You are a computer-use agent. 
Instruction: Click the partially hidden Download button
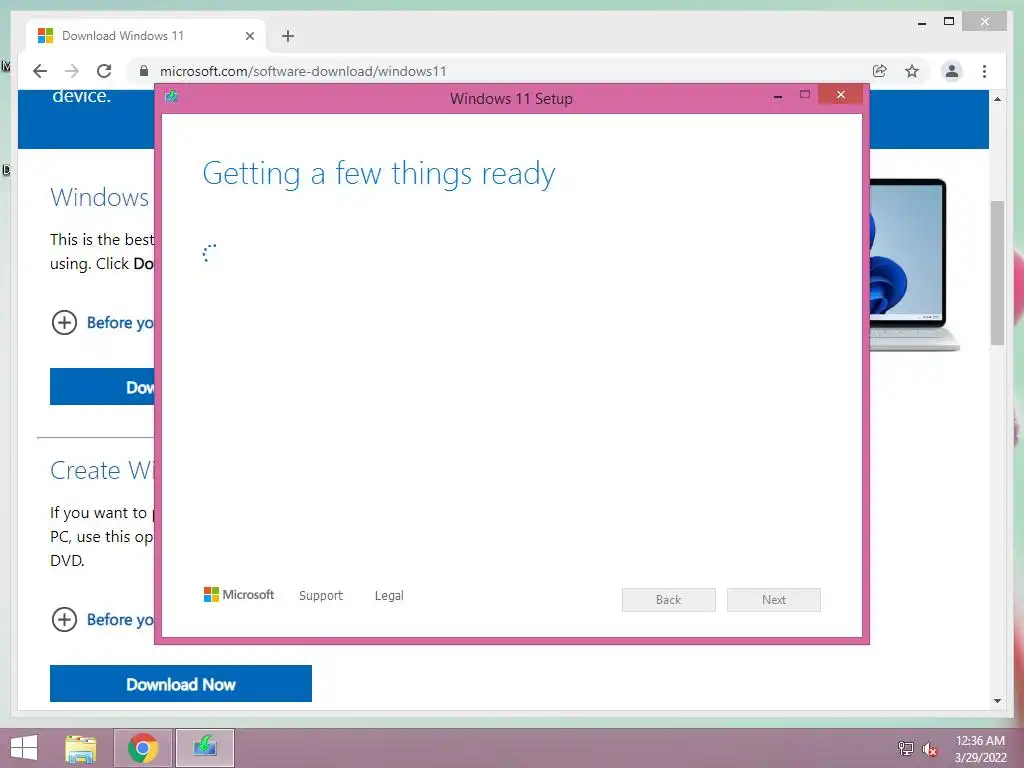point(103,387)
